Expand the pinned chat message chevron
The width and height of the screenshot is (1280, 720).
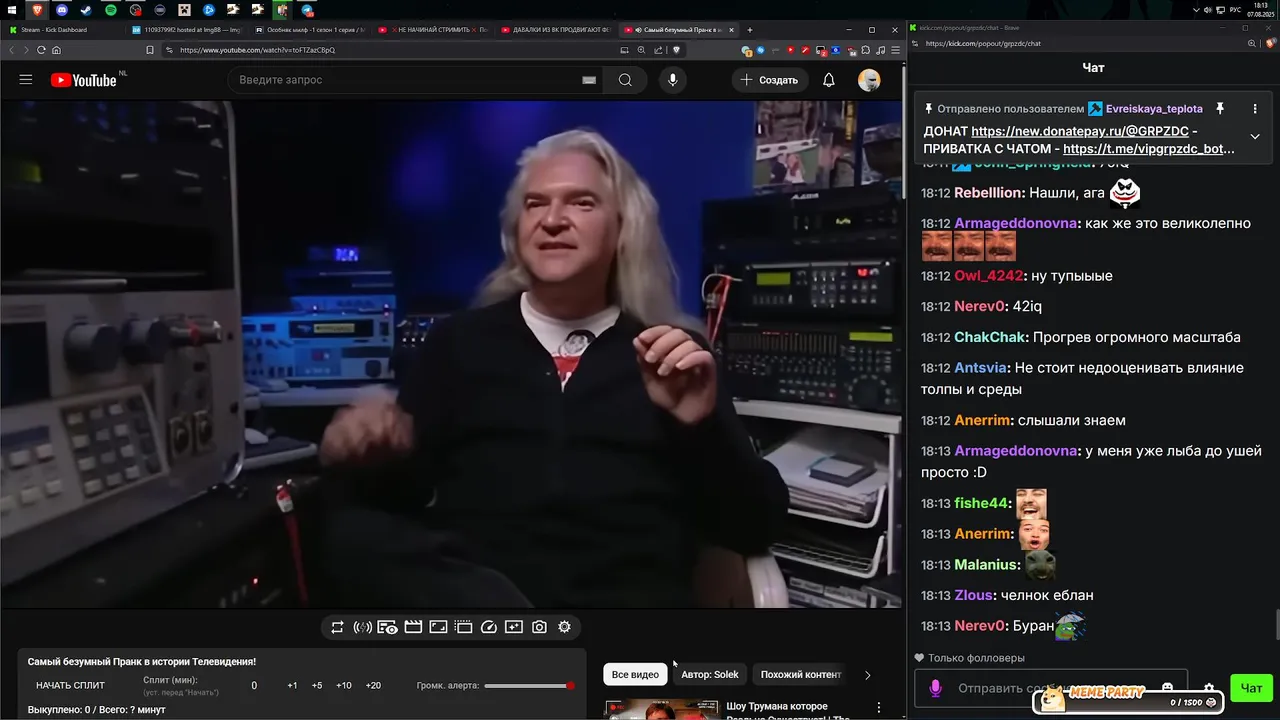[1255, 137]
